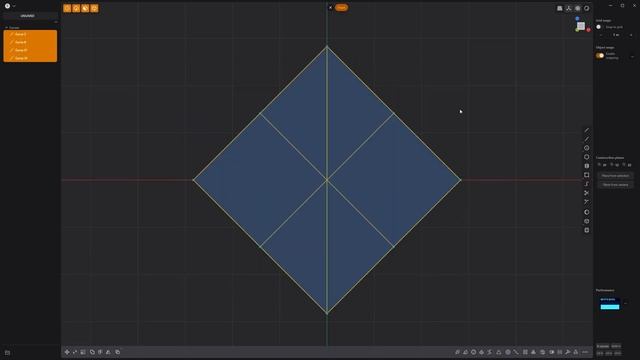Click the Move tool in bottom-left toolbar
This screenshot has width=640, height=360.
tap(67, 352)
